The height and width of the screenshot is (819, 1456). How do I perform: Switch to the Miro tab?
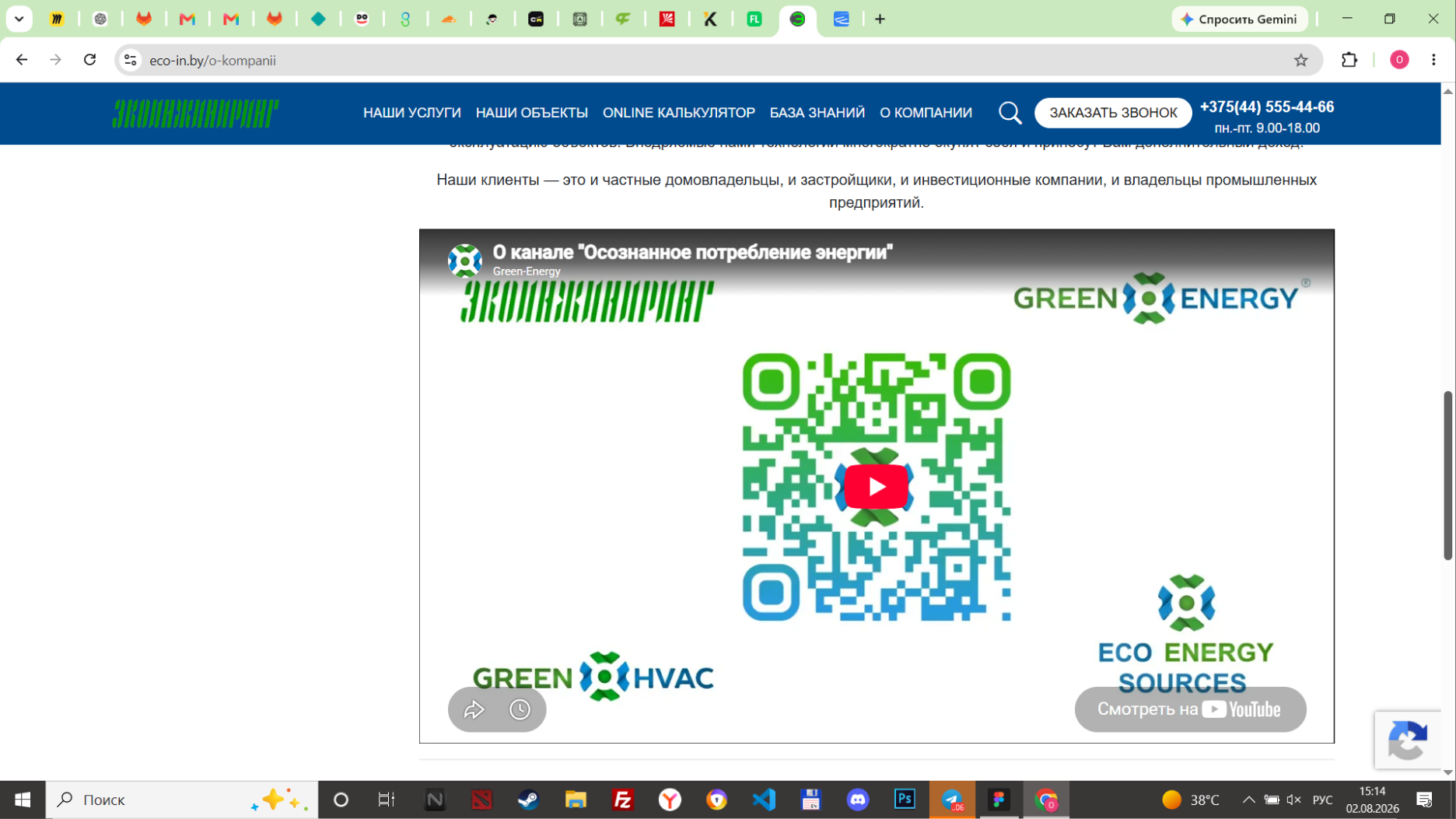57,19
